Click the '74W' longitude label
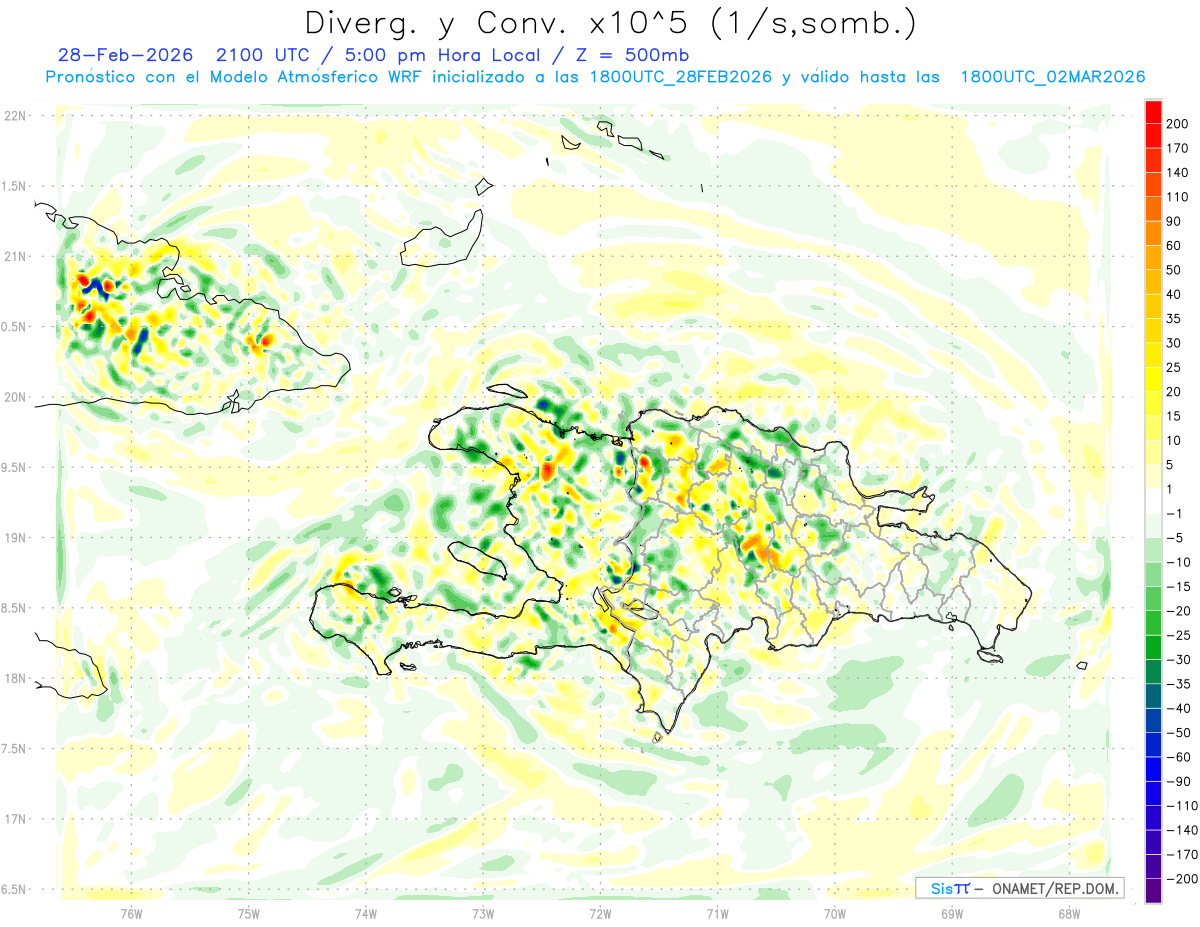Viewport: 1200px width, 927px height. tap(366, 913)
